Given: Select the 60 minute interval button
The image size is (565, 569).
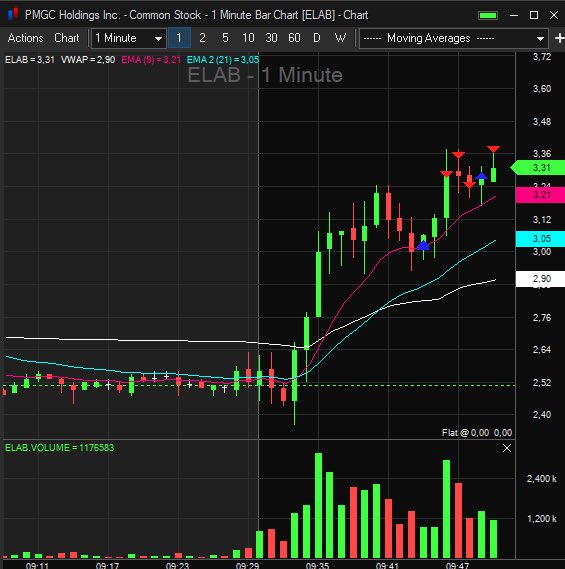Looking at the screenshot, I should (x=294, y=38).
